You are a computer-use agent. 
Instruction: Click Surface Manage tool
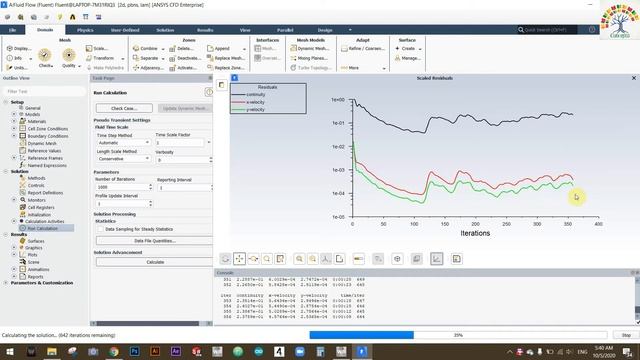pyautogui.click(x=407, y=58)
